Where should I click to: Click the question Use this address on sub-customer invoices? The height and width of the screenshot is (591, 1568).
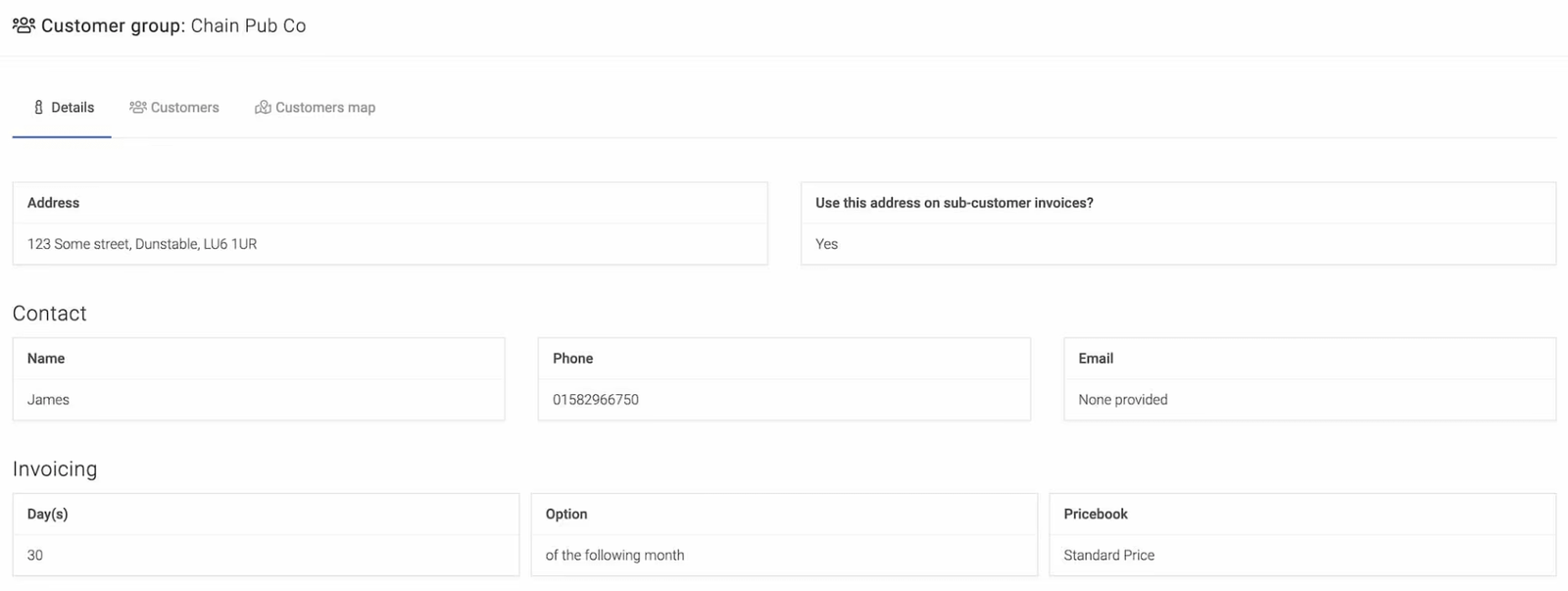pyautogui.click(x=955, y=203)
